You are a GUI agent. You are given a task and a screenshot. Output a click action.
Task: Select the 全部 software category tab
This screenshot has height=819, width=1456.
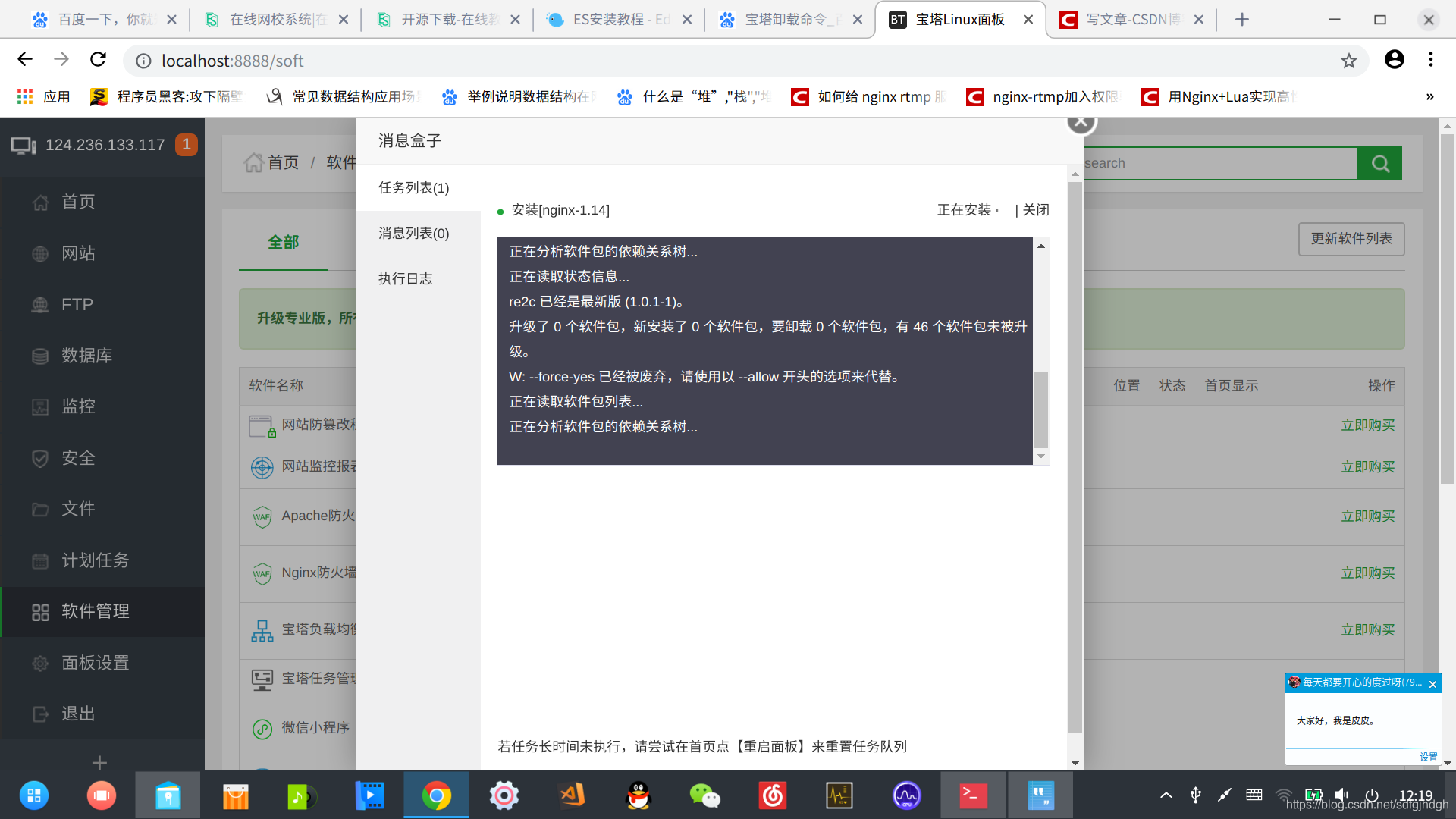coord(283,242)
